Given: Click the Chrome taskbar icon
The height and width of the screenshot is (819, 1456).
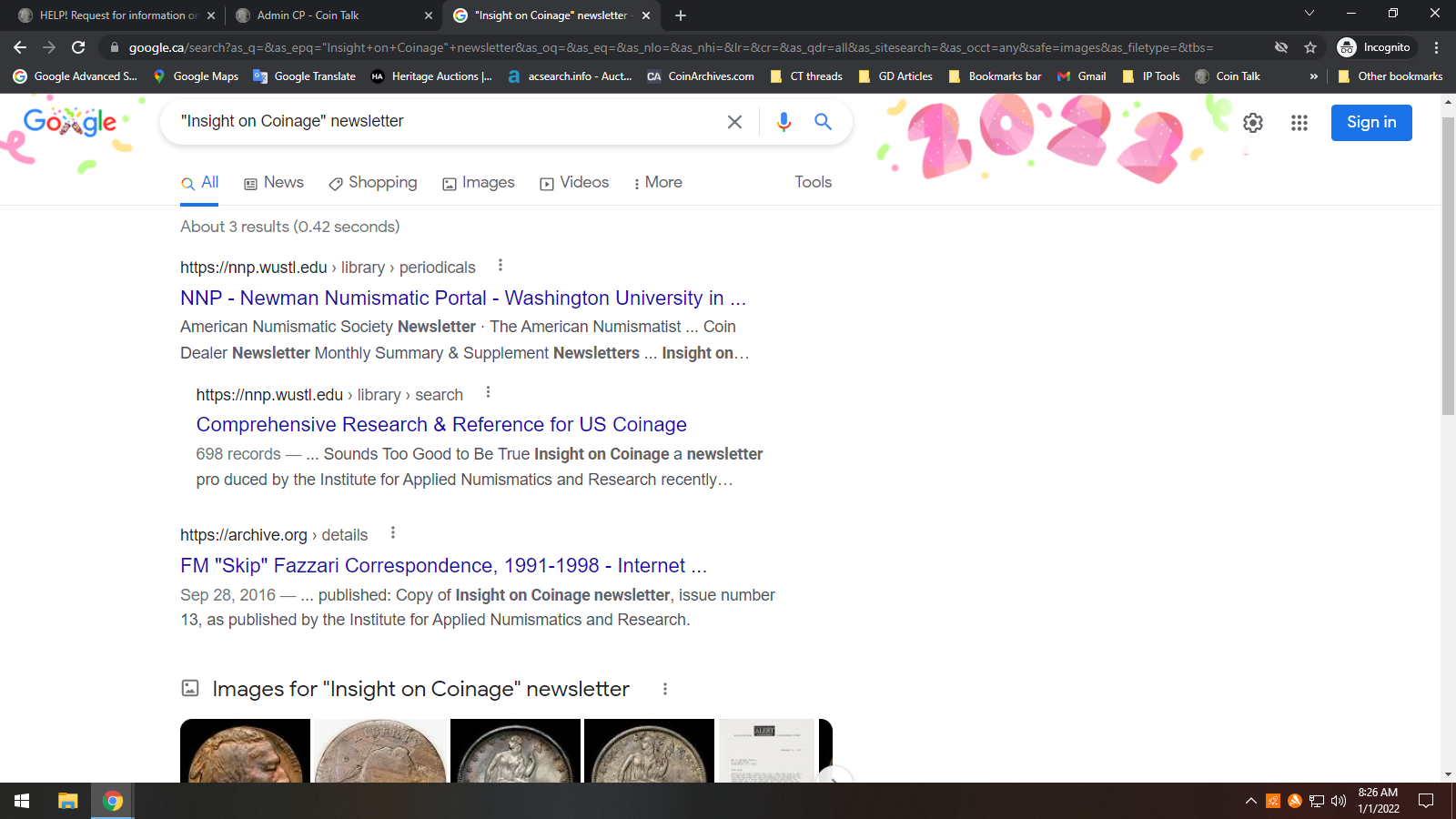Looking at the screenshot, I should pos(113,801).
